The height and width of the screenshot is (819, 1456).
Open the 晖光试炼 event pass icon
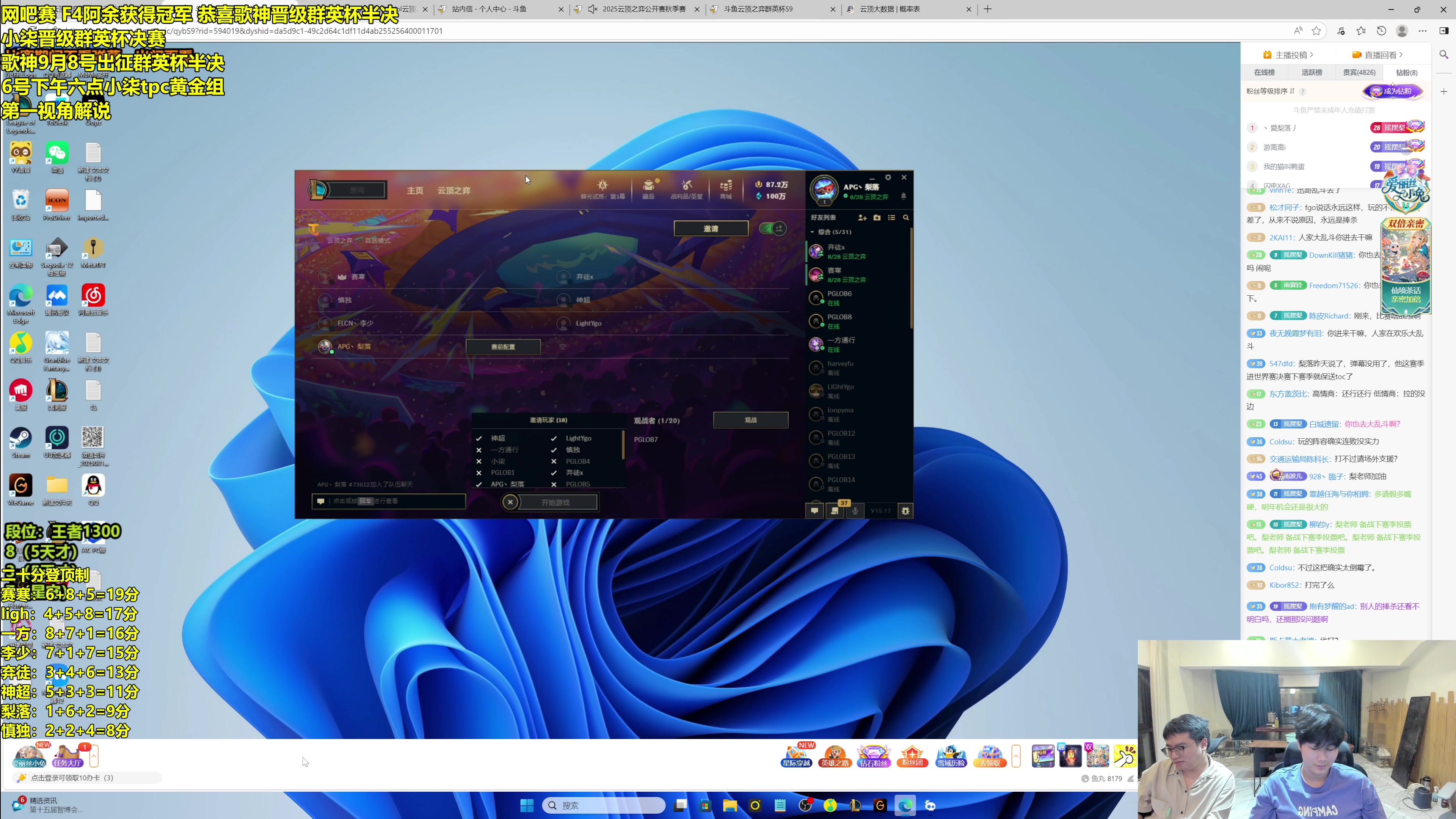point(602,189)
